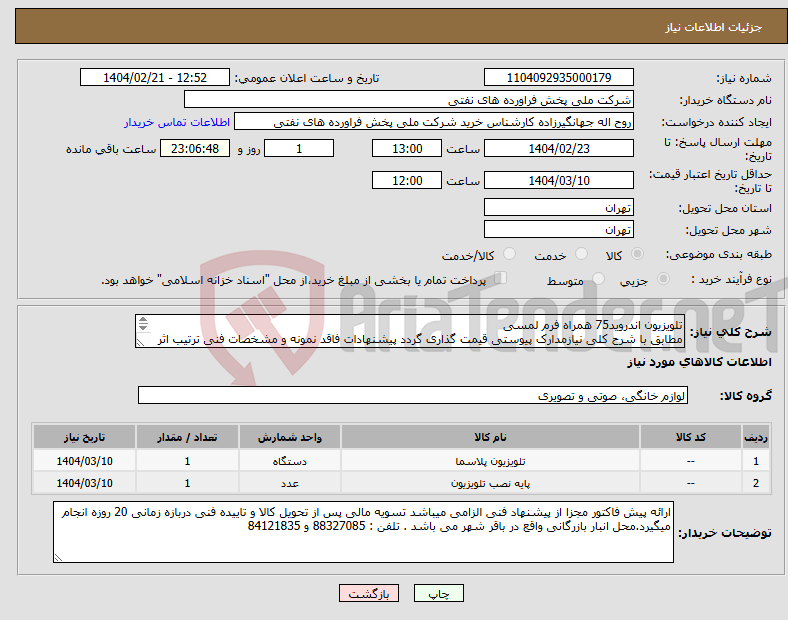This screenshot has width=788, height=620.
Task: Click the price validity time 12:00
Action: (x=407, y=180)
